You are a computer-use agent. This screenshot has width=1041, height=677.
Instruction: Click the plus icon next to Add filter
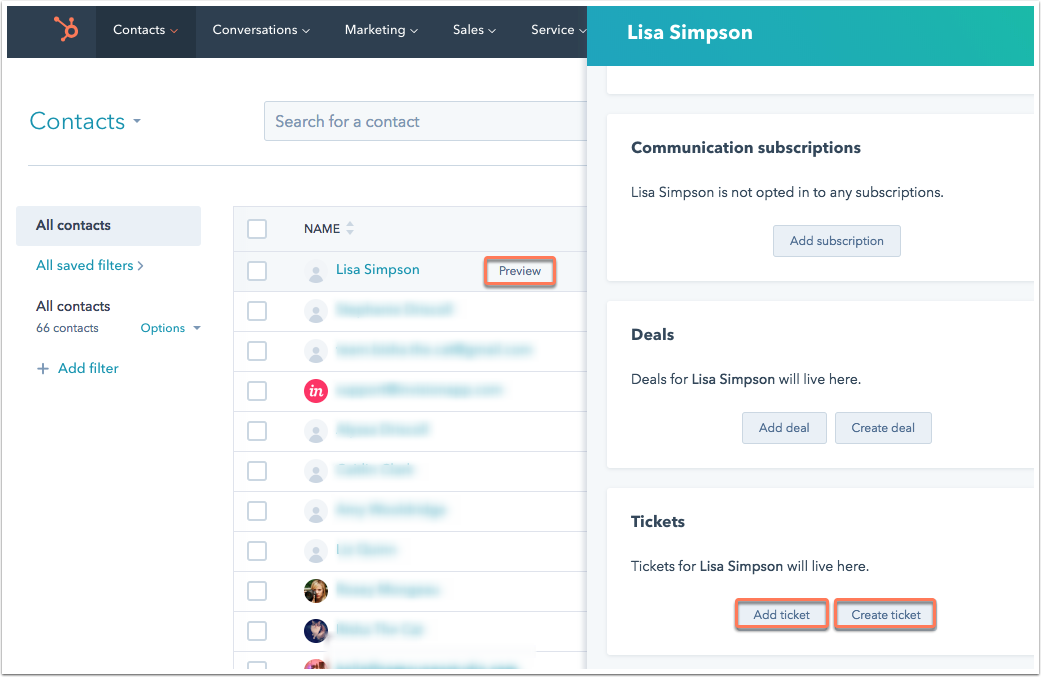(x=43, y=368)
